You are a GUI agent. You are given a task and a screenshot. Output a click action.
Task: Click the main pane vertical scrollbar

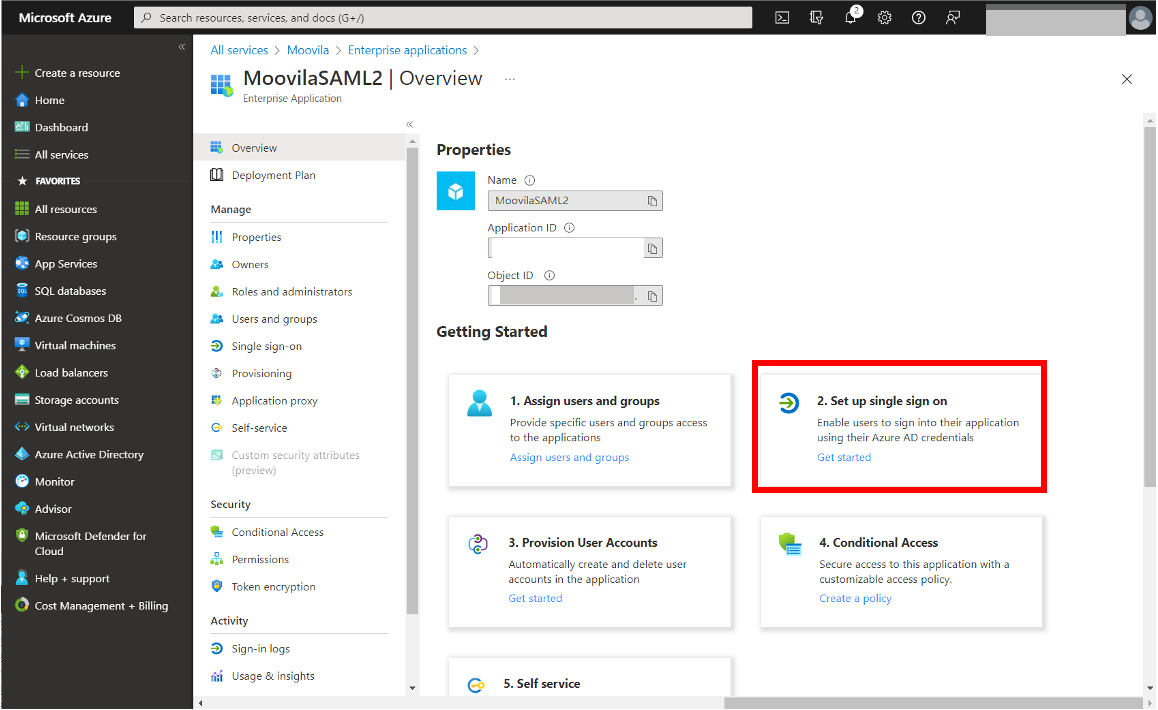pyautogui.click(x=1148, y=300)
